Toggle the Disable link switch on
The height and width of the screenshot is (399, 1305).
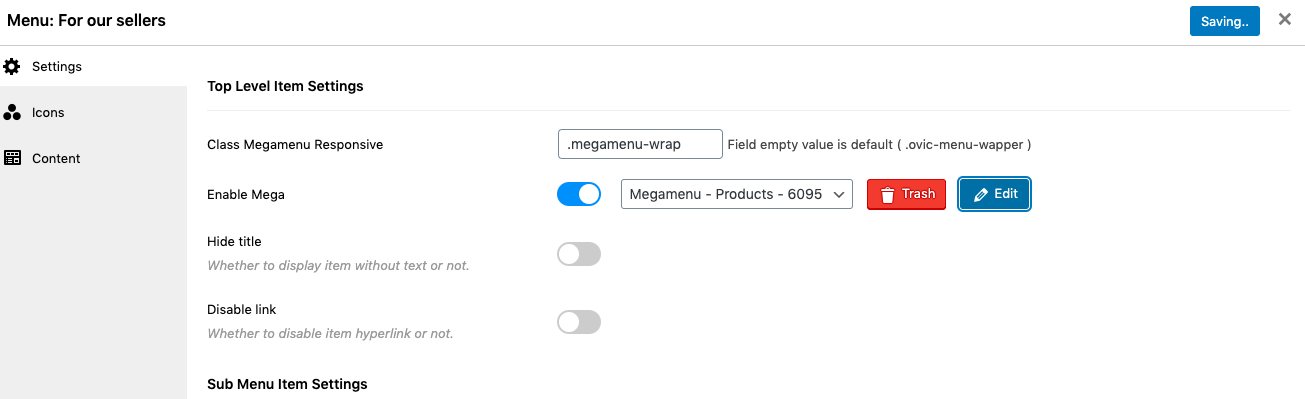tap(579, 322)
